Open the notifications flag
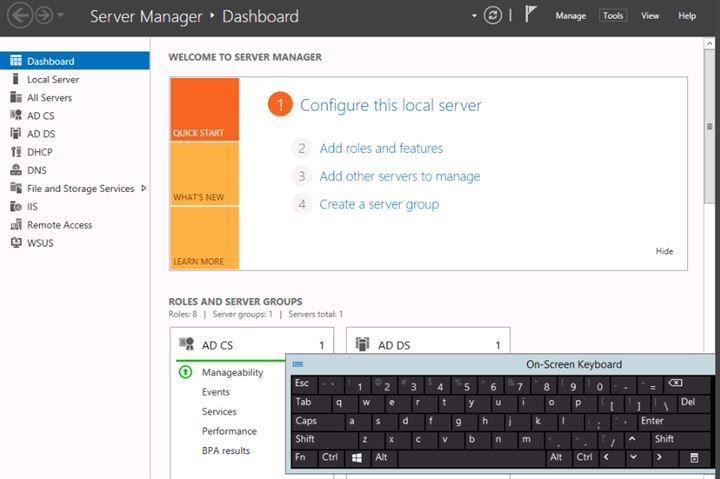 pyautogui.click(x=531, y=16)
